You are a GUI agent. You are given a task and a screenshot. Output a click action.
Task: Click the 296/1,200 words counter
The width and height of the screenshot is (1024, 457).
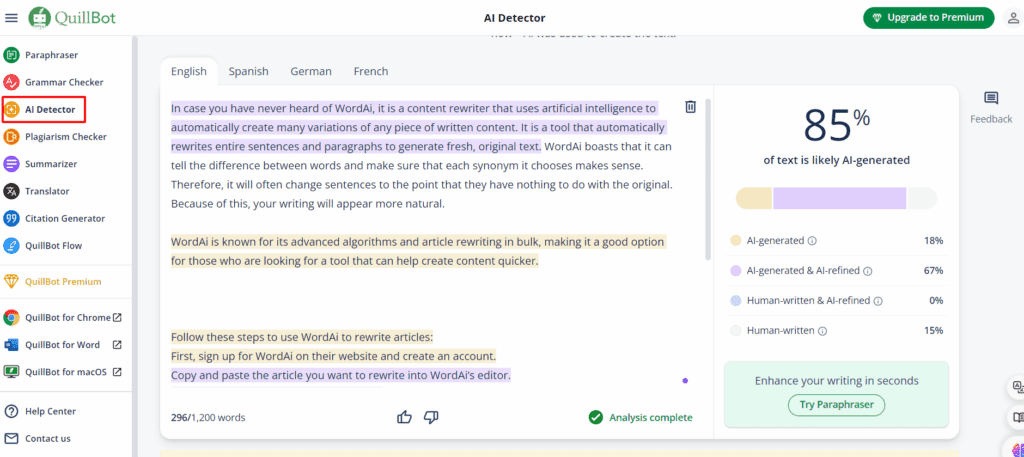pyautogui.click(x=208, y=418)
